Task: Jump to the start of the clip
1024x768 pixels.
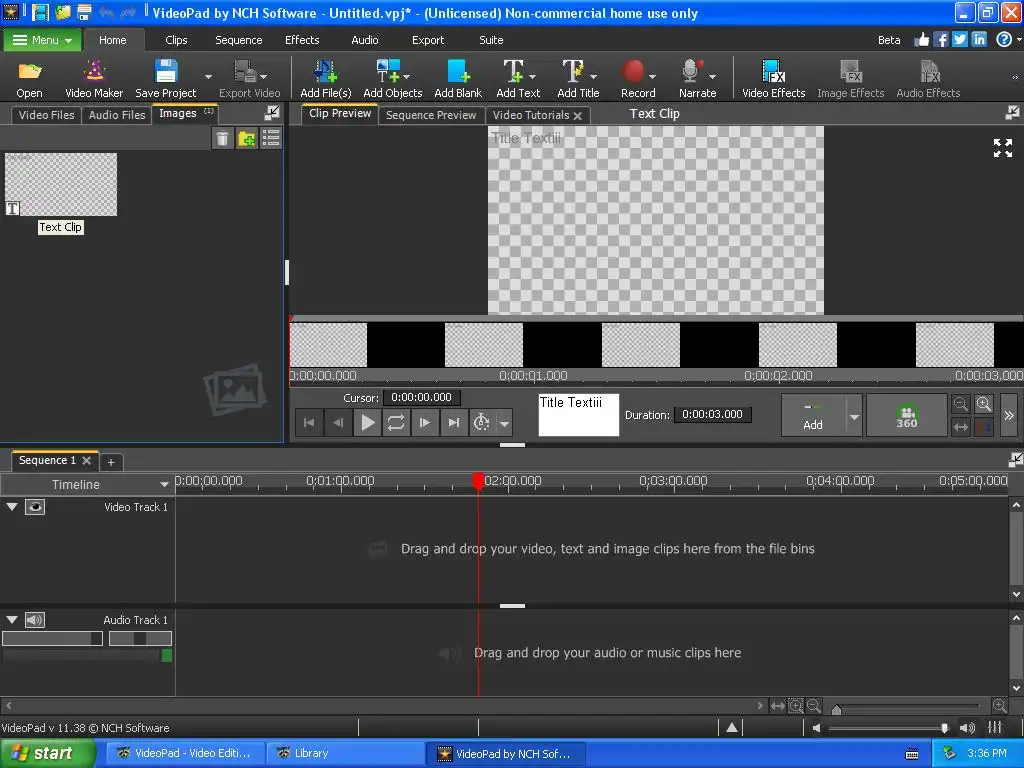Action: pyautogui.click(x=309, y=423)
